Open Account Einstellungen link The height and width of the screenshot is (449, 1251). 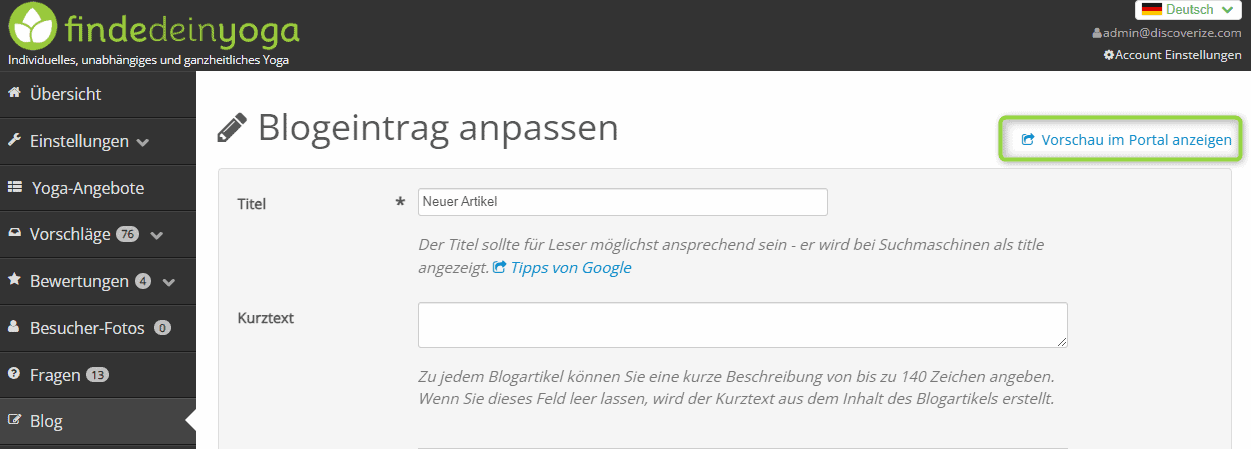tap(1178, 55)
